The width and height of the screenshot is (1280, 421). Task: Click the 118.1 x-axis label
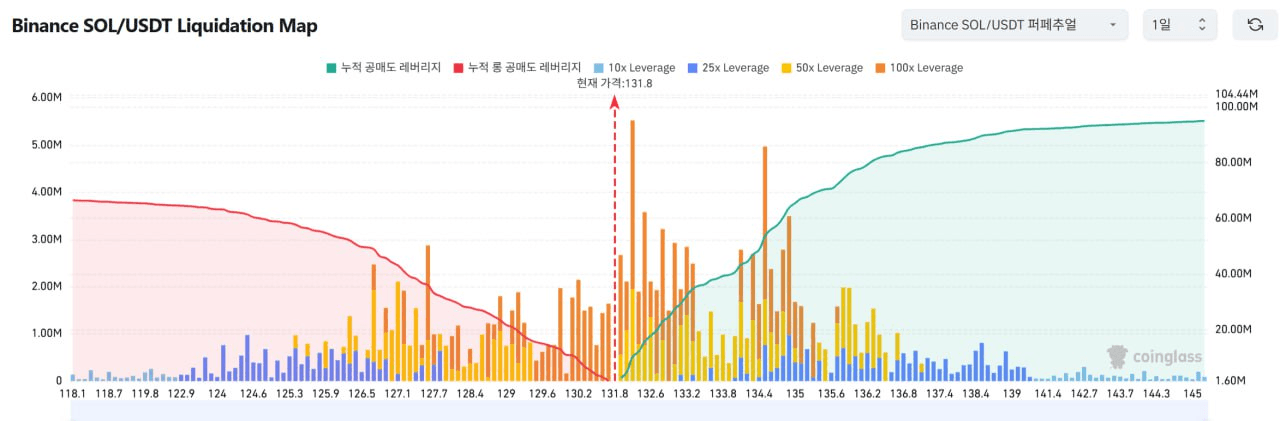(73, 394)
